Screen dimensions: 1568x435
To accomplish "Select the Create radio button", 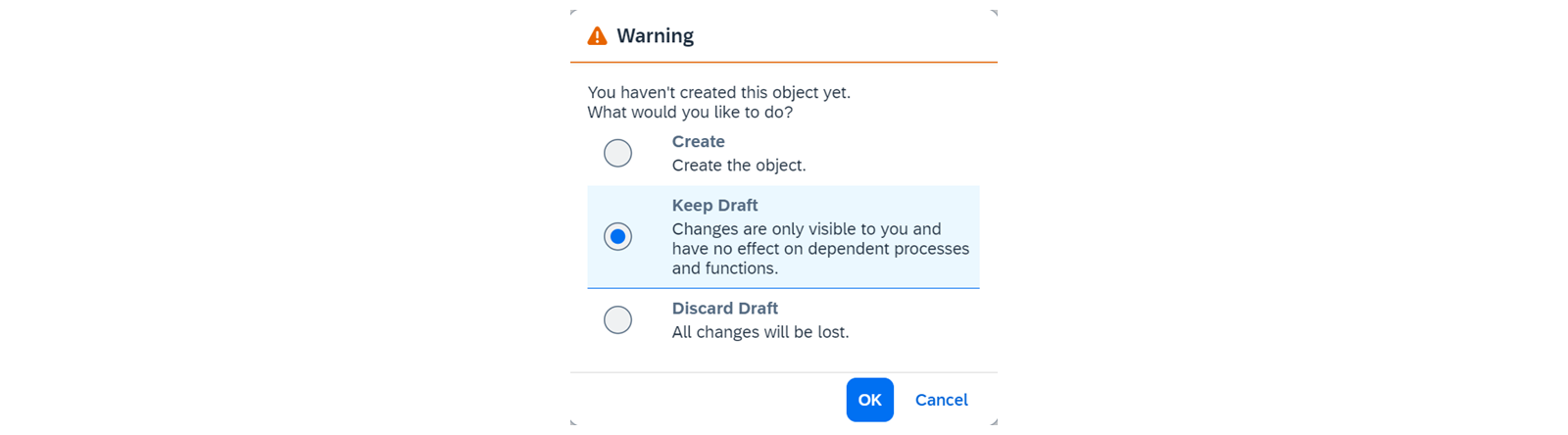I will [x=617, y=153].
